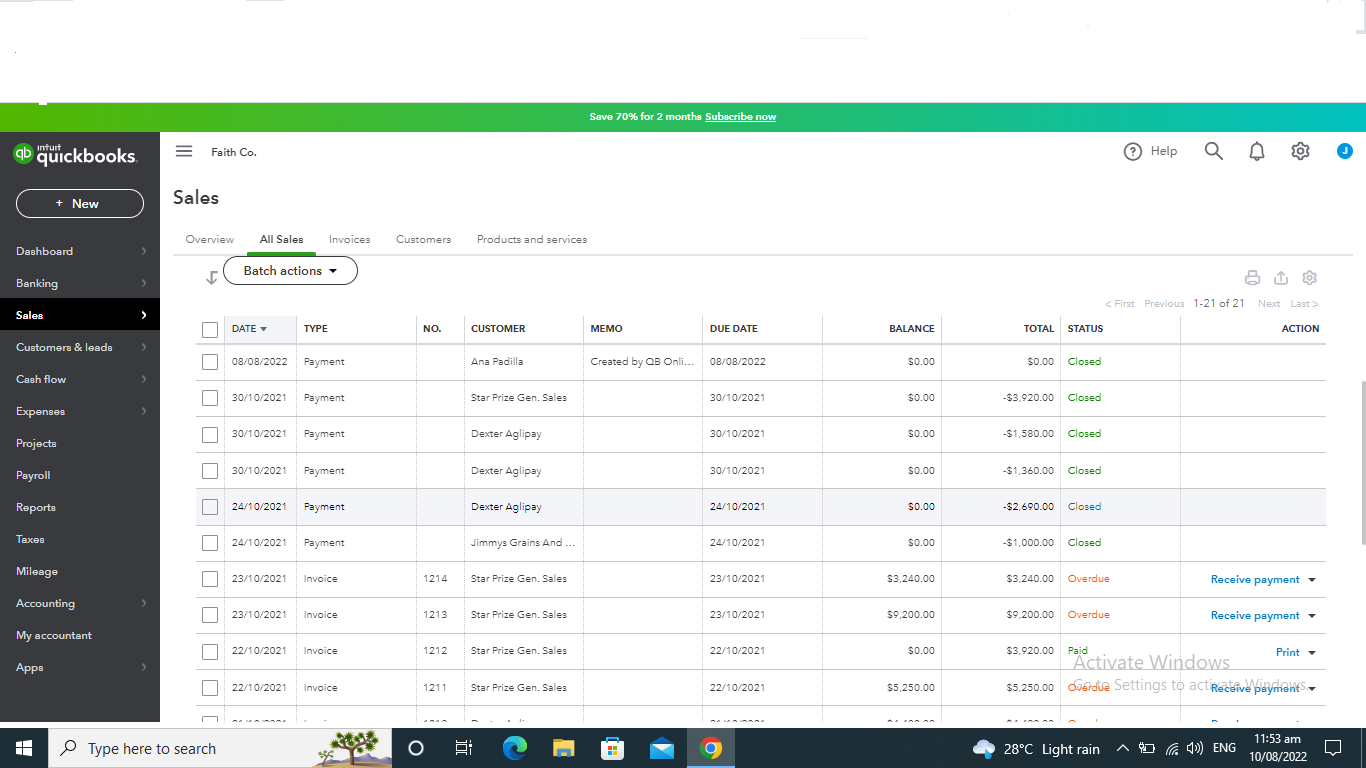The width and height of the screenshot is (1366, 768).
Task: Check the Jimmys Grains payment row
Action: (x=210, y=543)
